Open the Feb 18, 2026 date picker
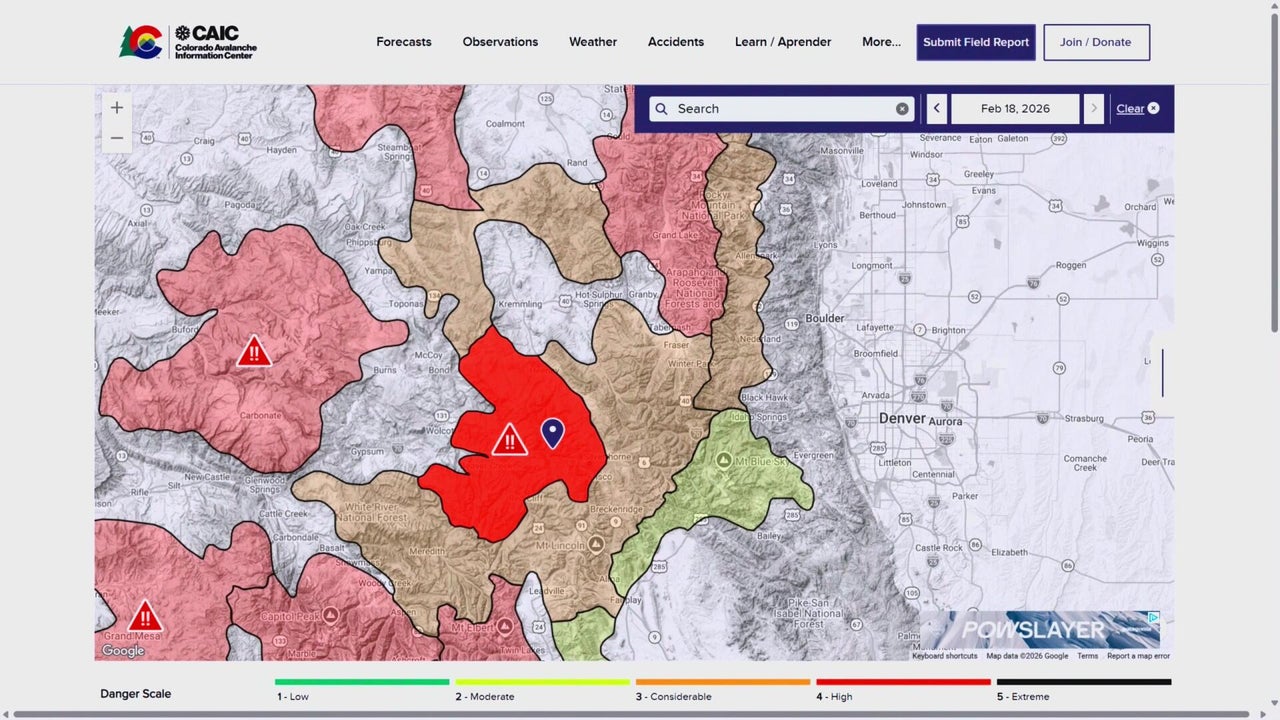The height and width of the screenshot is (720, 1280). point(1015,109)
